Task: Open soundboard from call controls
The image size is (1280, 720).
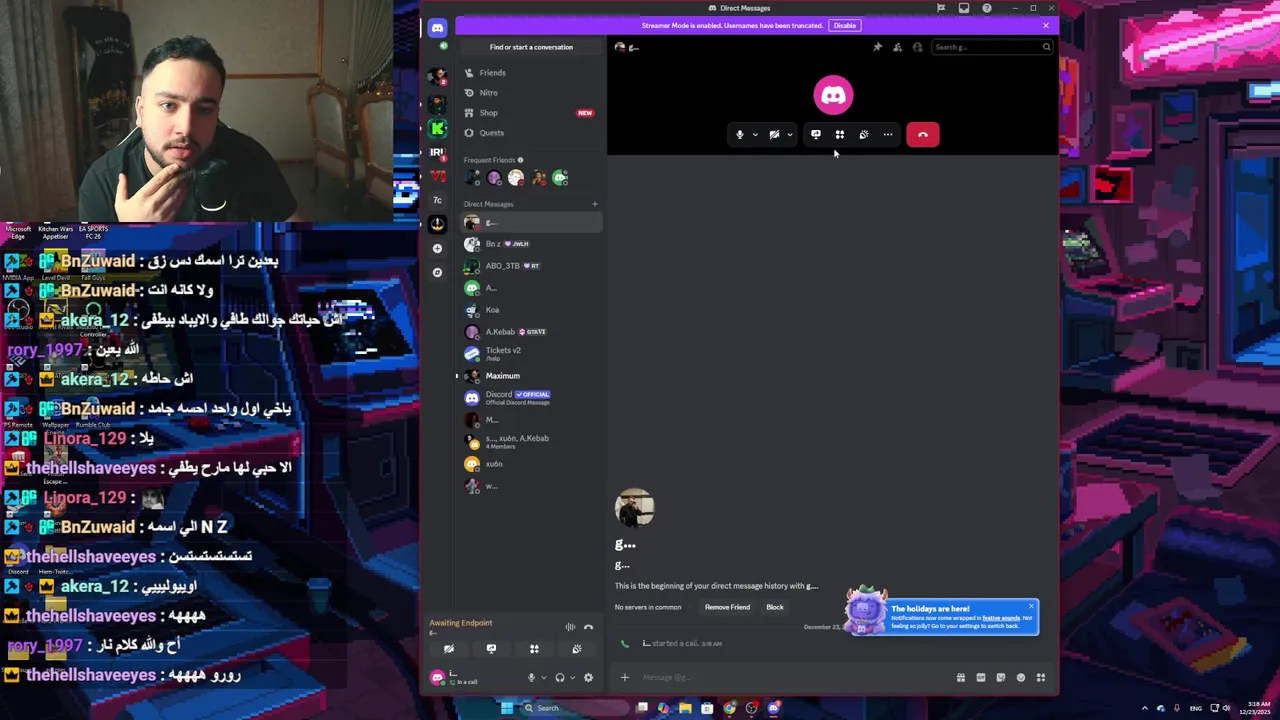Action: 864,135
